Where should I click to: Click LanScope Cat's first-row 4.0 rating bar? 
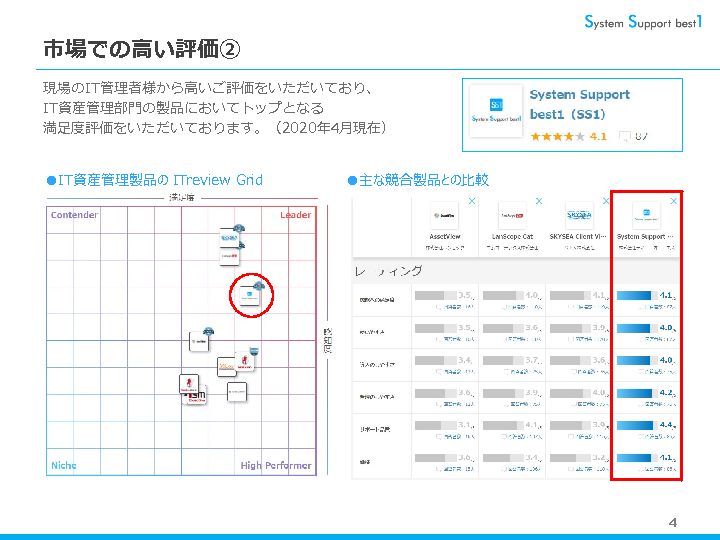[503, 295]
